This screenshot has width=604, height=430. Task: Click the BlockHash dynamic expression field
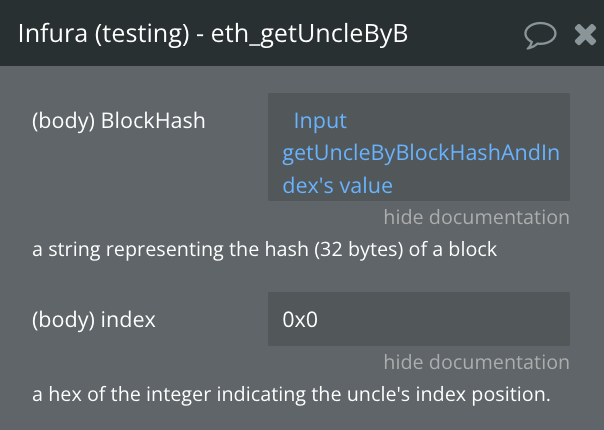pyautogui.click(x=418, y=147)
